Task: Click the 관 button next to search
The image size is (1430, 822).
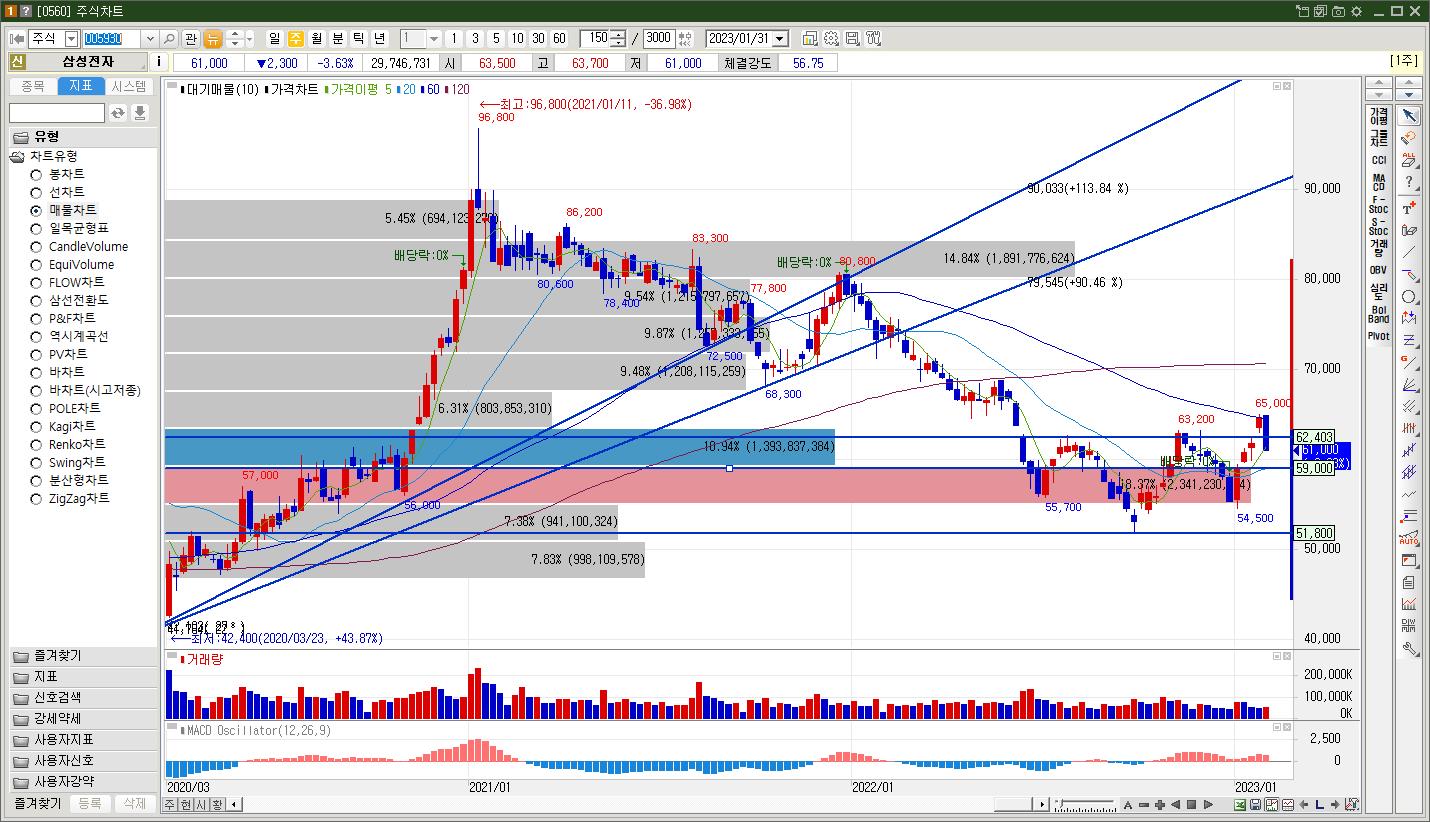Action: [x=191, y=39]
